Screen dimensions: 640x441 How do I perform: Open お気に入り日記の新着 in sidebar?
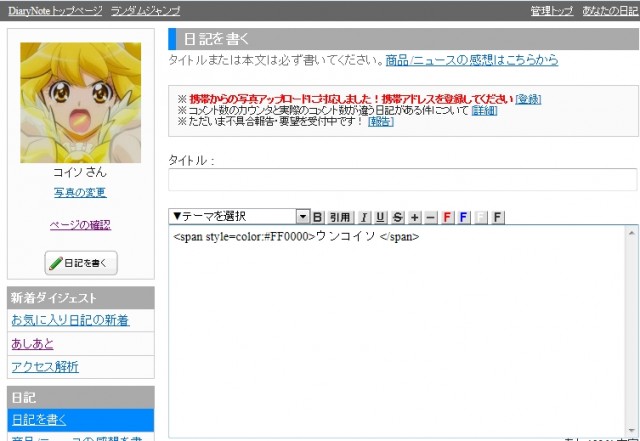[x=70, y=320]
